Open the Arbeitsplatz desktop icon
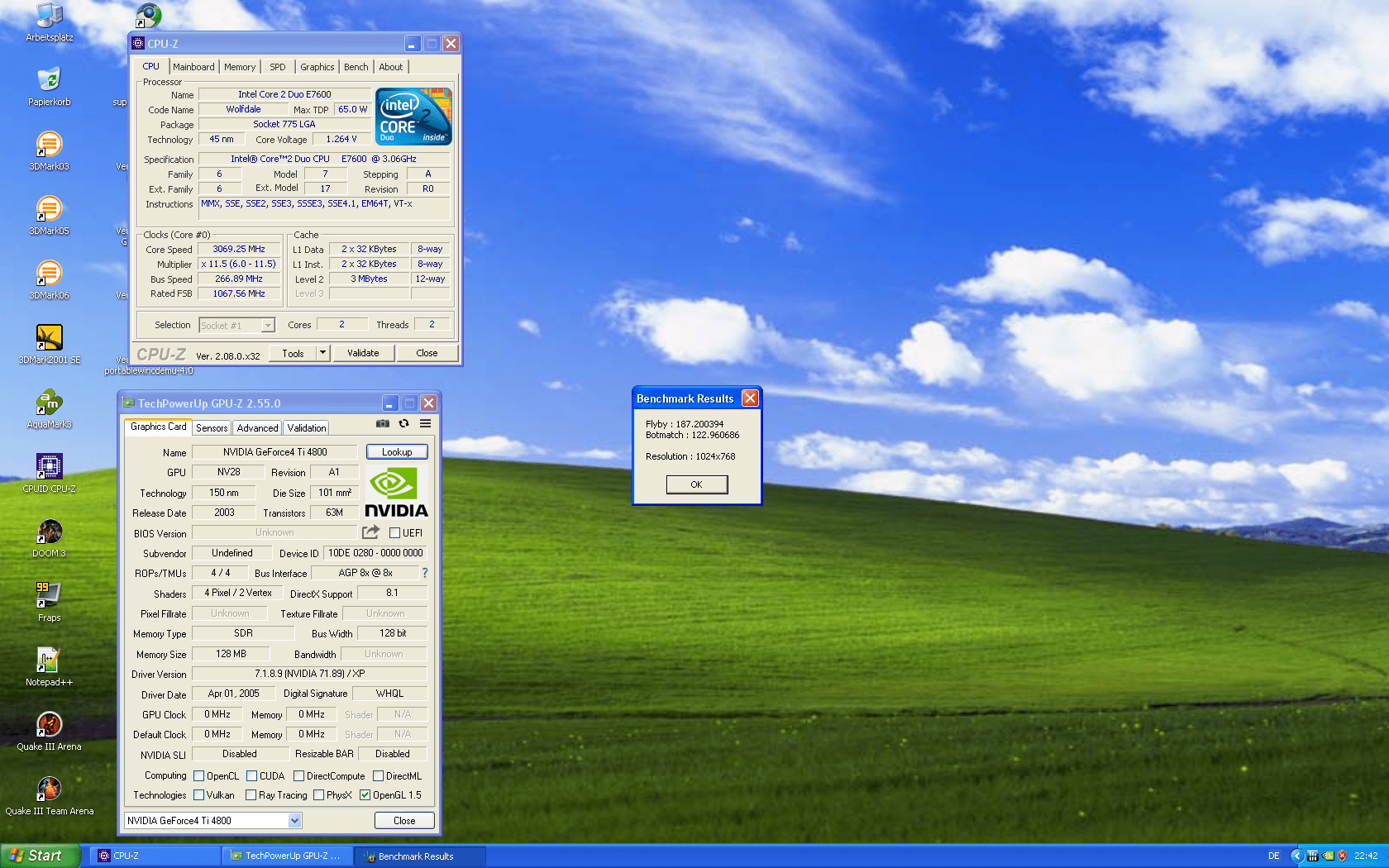 [x=50, y=21]
